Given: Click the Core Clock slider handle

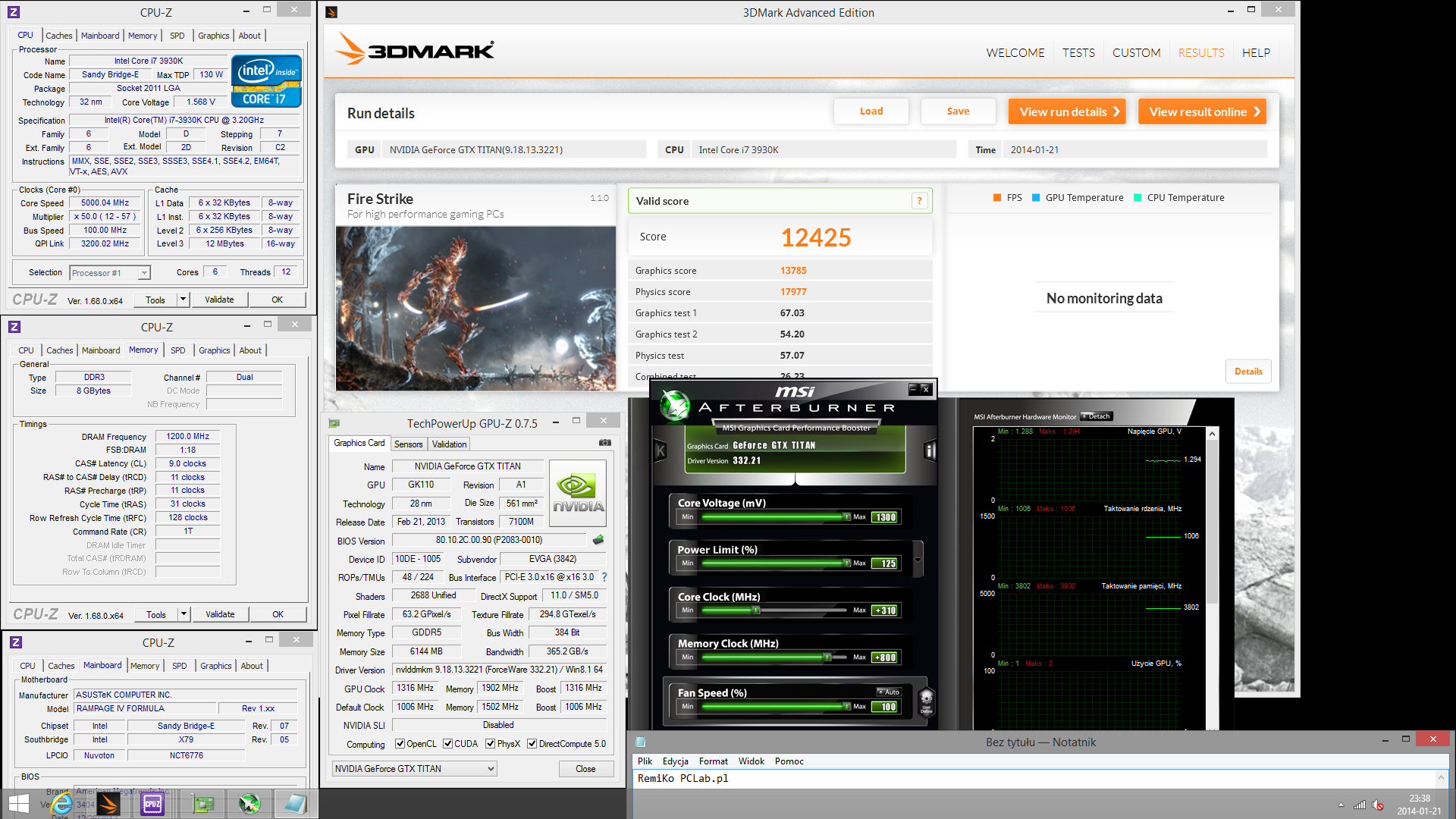Looking at the screenshot, I should (755, 610).
